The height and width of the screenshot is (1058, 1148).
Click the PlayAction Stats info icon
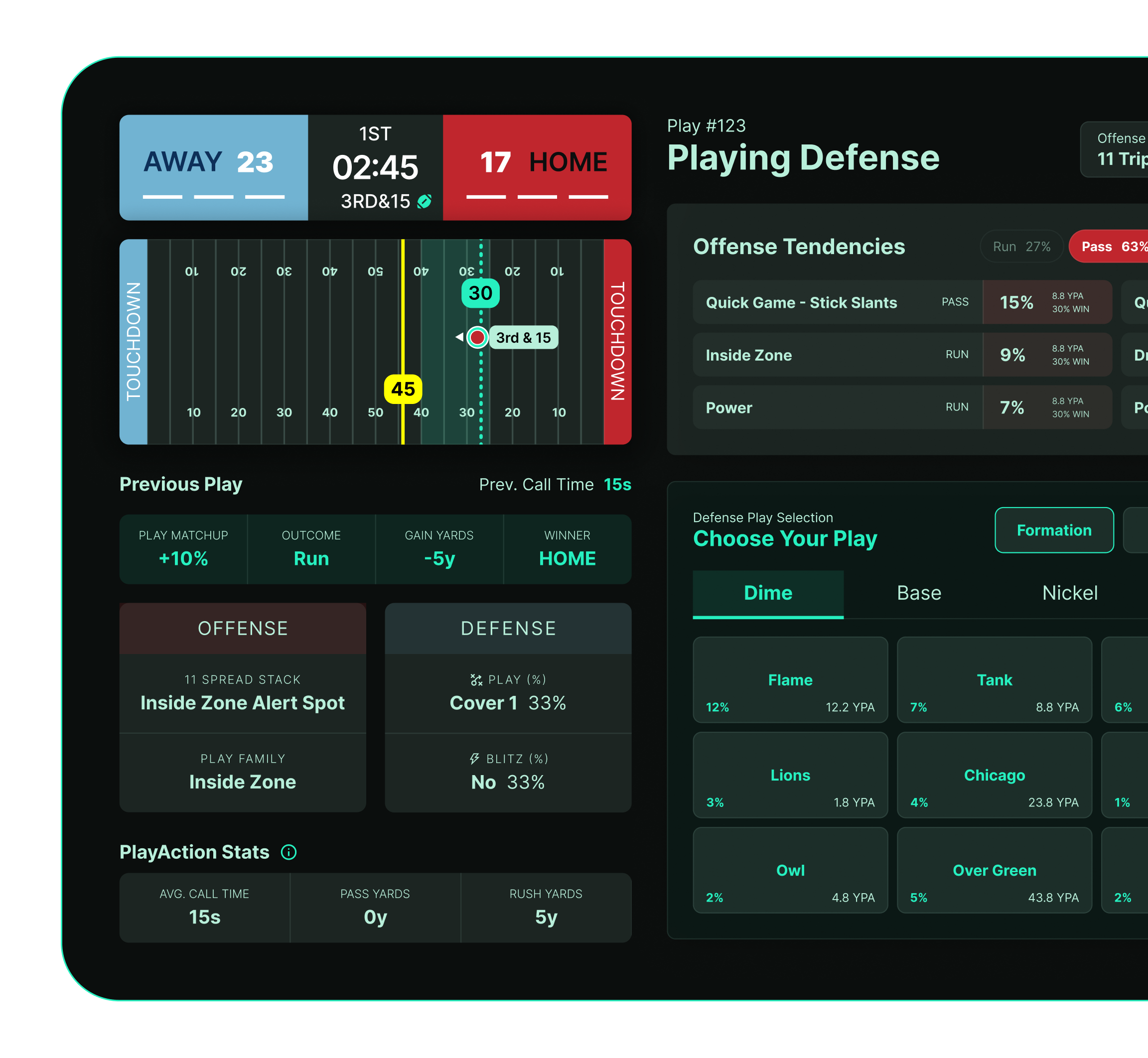pos(288,852)
